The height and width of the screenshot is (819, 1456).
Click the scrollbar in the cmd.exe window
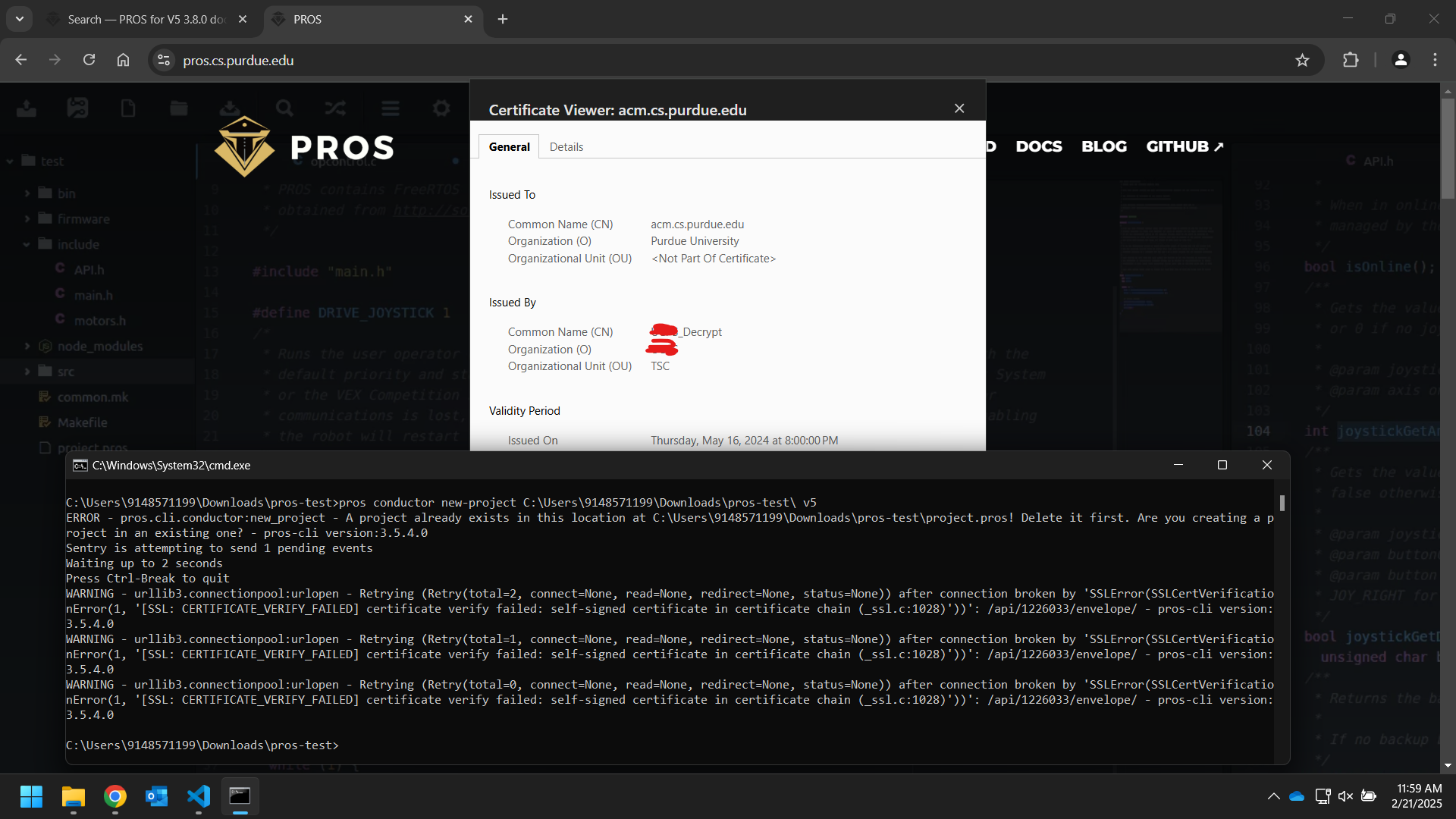1282,503
